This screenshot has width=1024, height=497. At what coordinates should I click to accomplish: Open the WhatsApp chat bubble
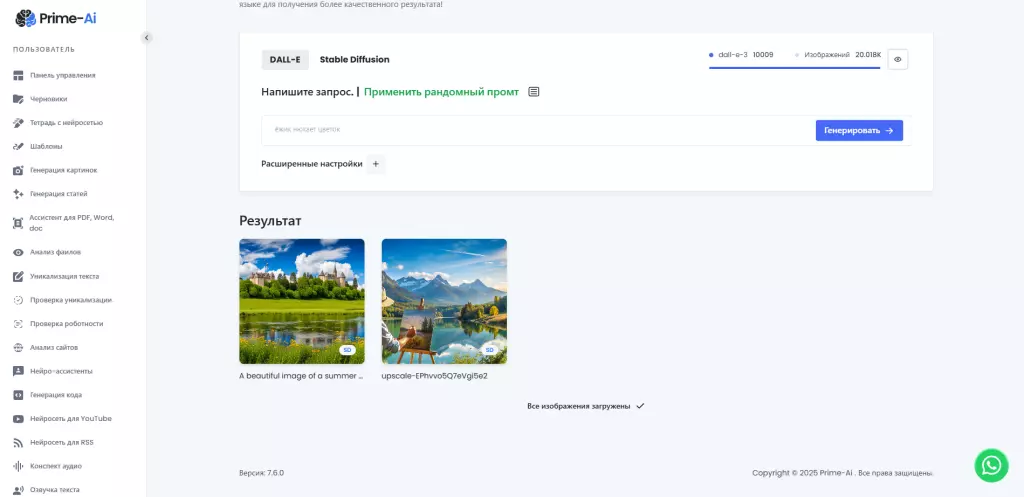tap(991, 466)
